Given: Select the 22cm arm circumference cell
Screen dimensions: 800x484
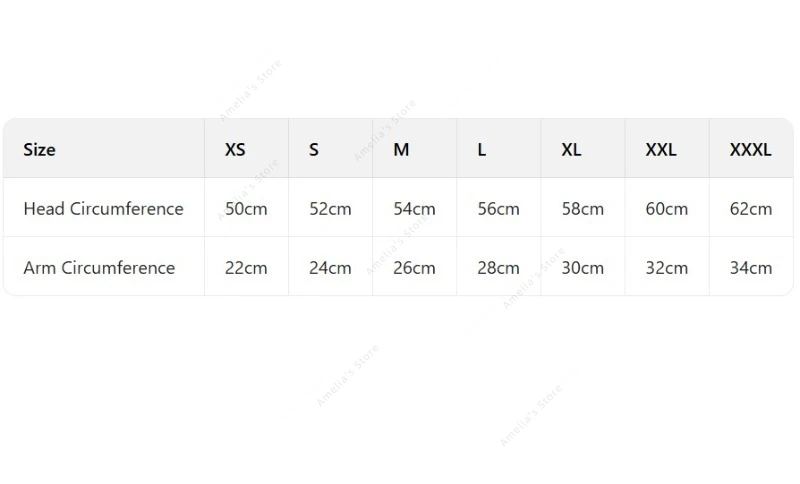Looking at the screenshot, I should [x=246, y=268].
